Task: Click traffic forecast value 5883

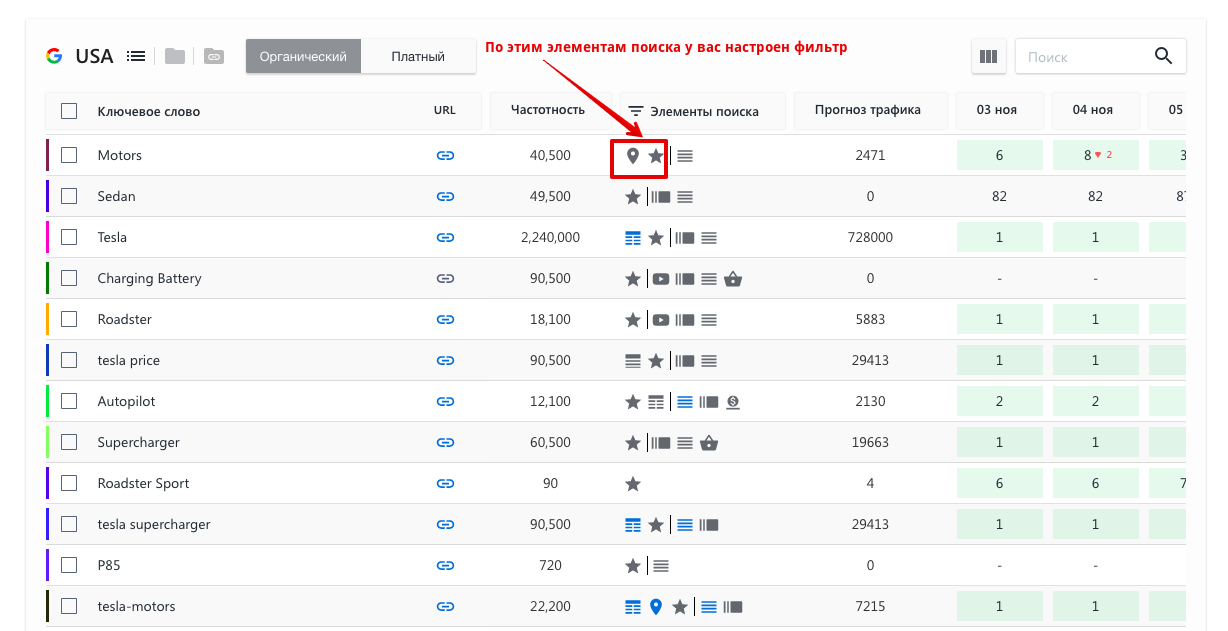Action: (870, 319)
